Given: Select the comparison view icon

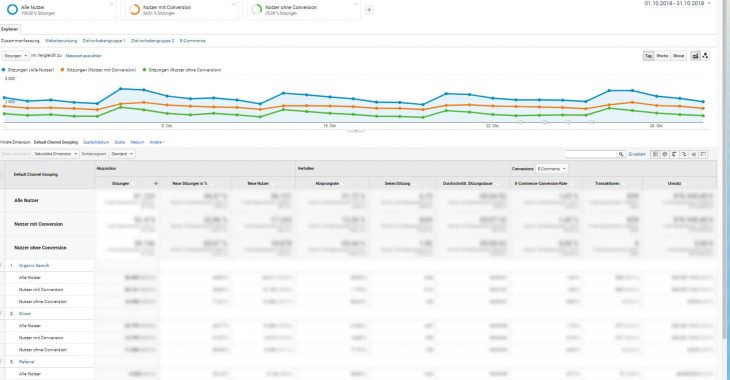Looking at the screenshot, I should tap(684, 154).
